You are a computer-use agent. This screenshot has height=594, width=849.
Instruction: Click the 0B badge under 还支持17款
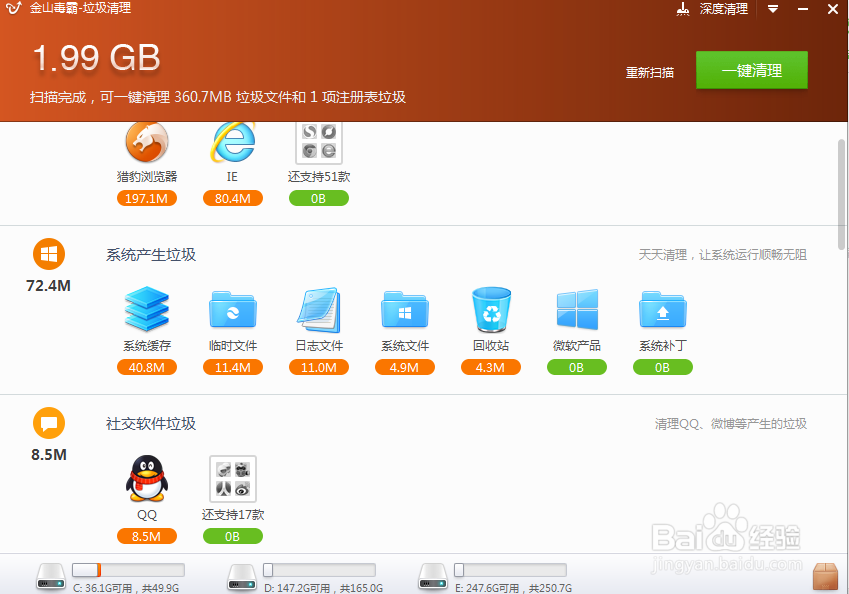pyautogui.click(x=233, y=536)
